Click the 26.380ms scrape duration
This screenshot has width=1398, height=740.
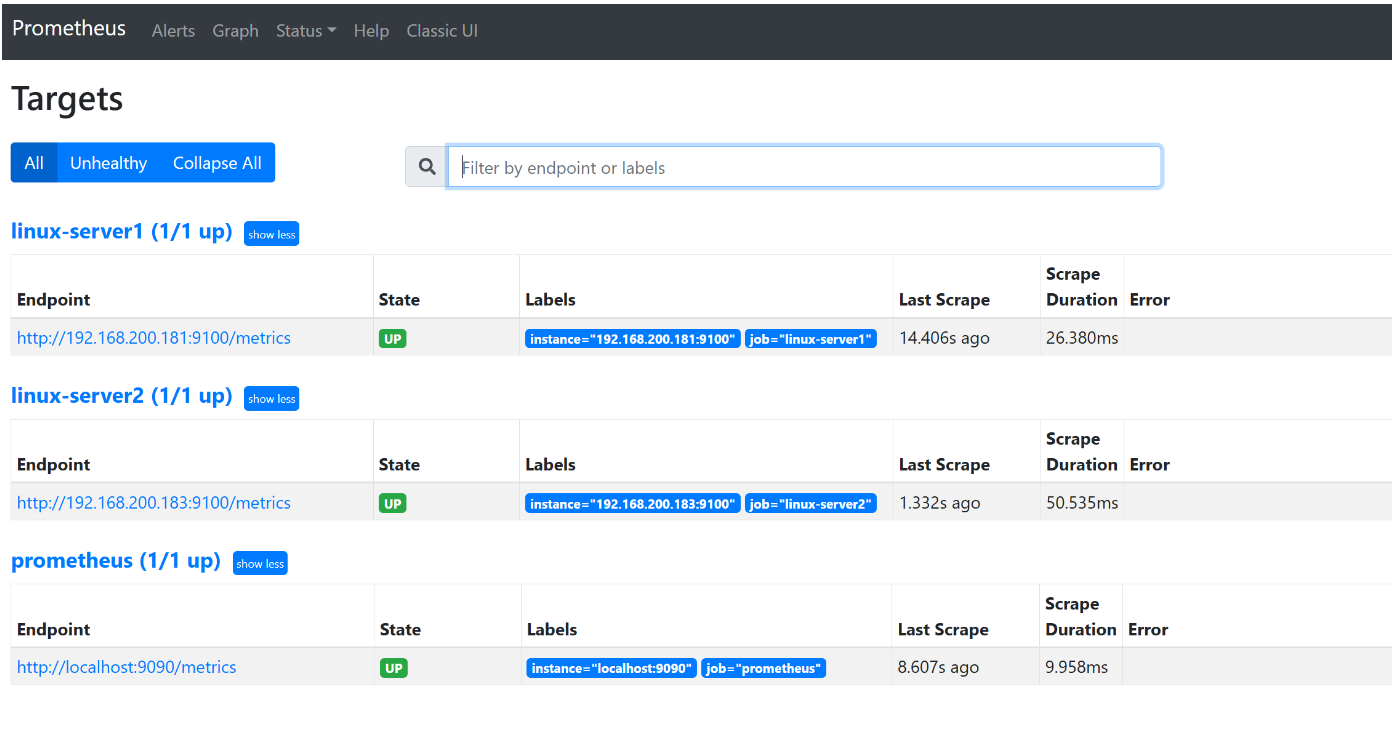click(1082, 338)
